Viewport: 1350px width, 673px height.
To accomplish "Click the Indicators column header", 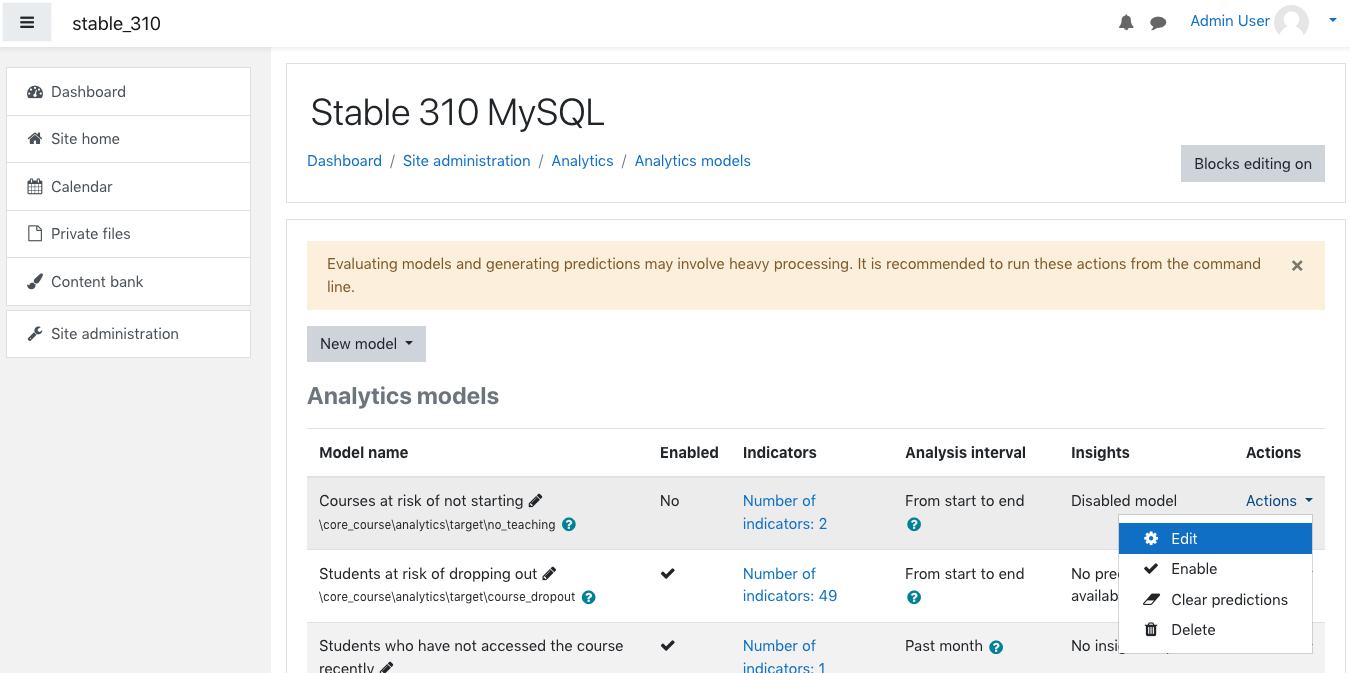I will 779,453.
